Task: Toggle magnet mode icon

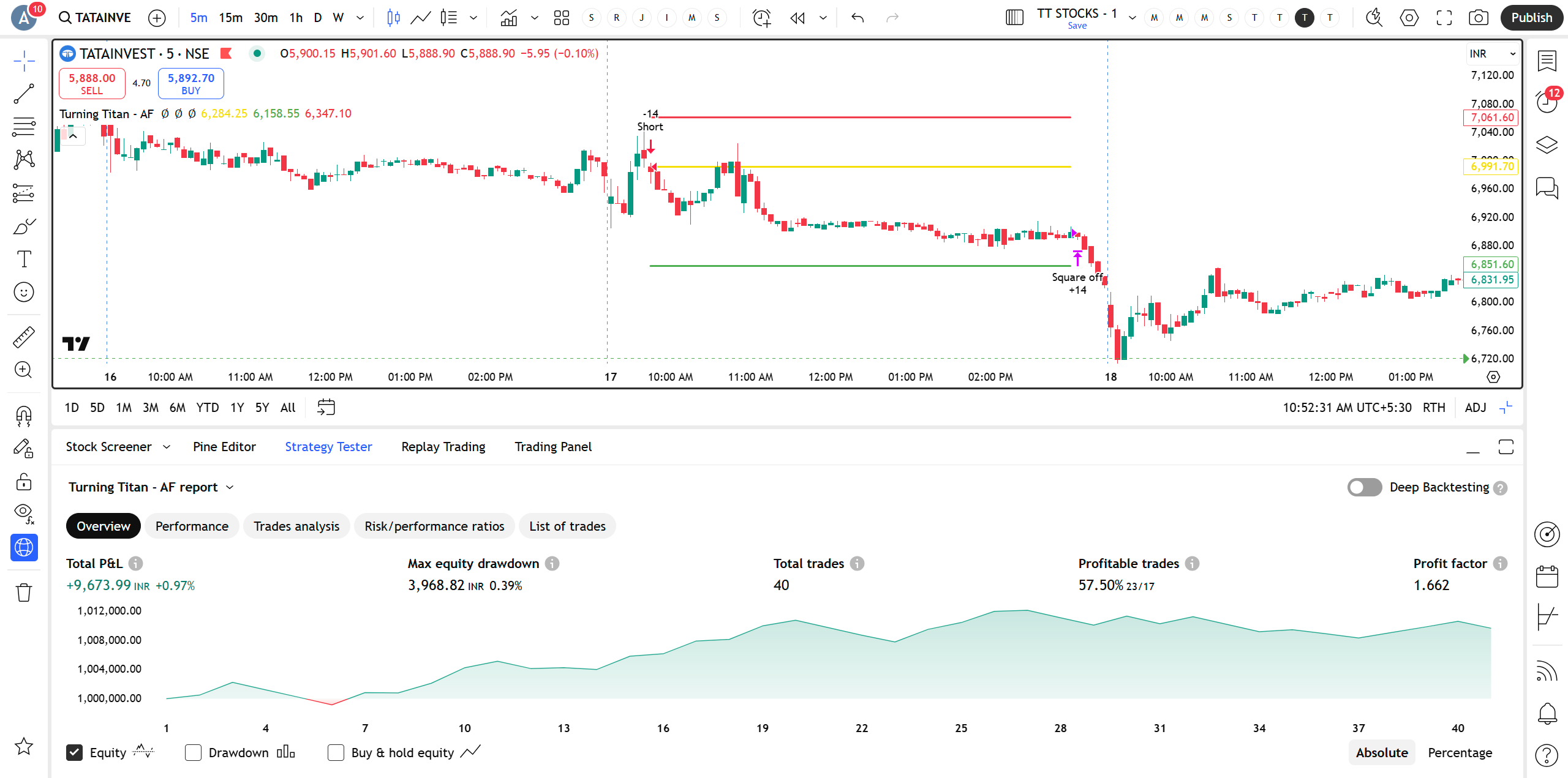Action: 24,416
